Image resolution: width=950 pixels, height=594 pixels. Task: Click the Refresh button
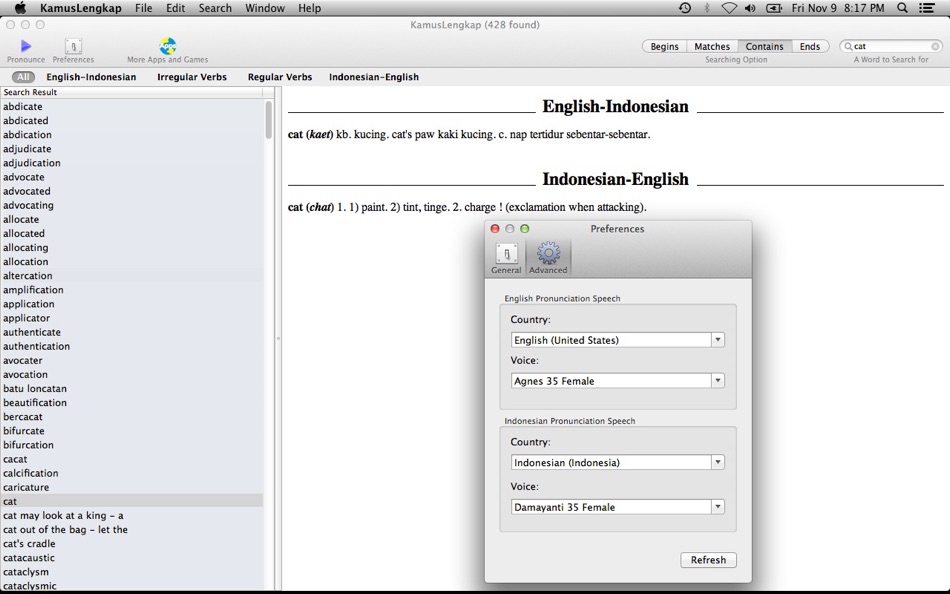pos(708,560)
